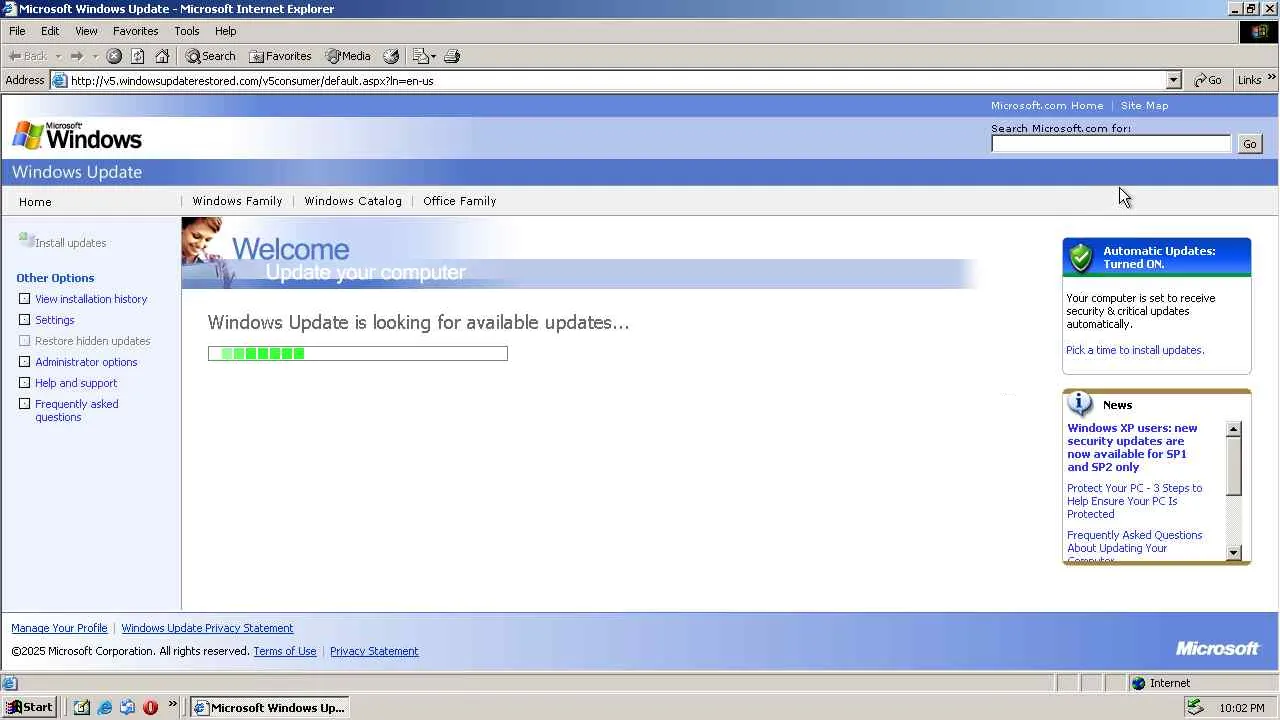Open the Tools menu
The image size is (1280, 720).
point(186,31)
